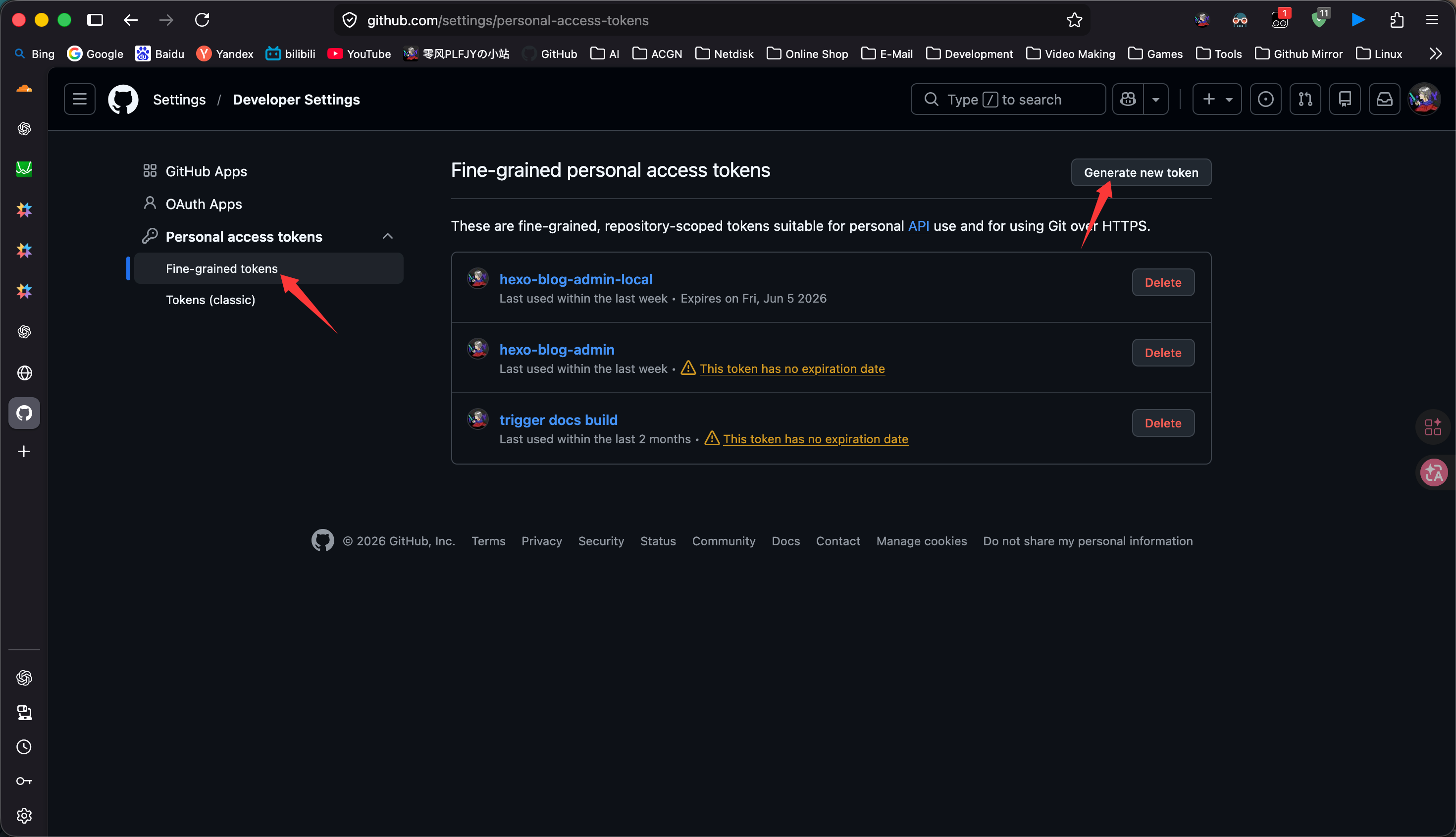1456x837 pixels.
Task: Select the Cloudflare tab in vertical sidebar
Action: [x=24, y=88]
